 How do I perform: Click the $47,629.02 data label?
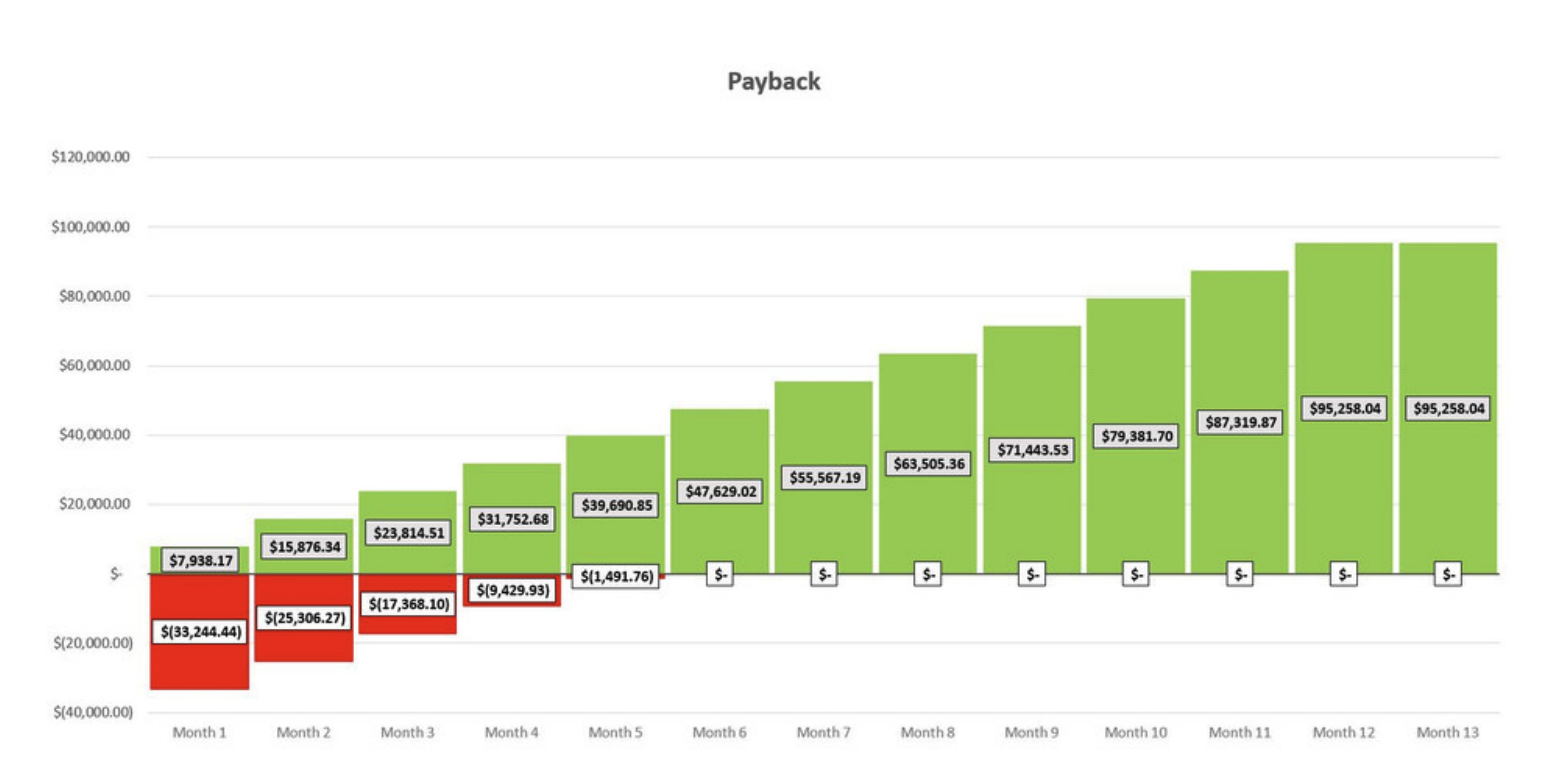tap(720, 492)
